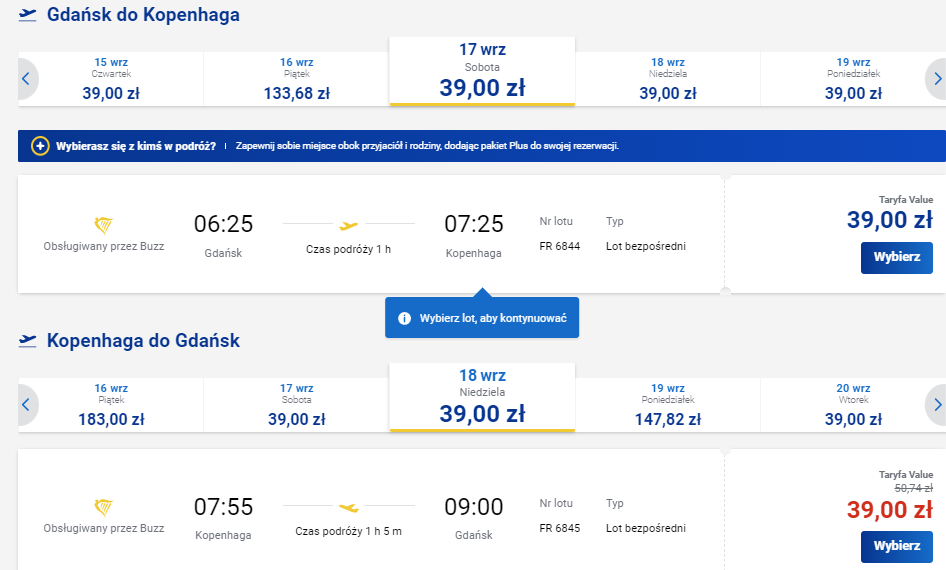This screenshot has height=570, width=946.
Task: Click yellow plane icon on Kopenhaga–Gdańsk flight
Action: click(x=348, y=507)
